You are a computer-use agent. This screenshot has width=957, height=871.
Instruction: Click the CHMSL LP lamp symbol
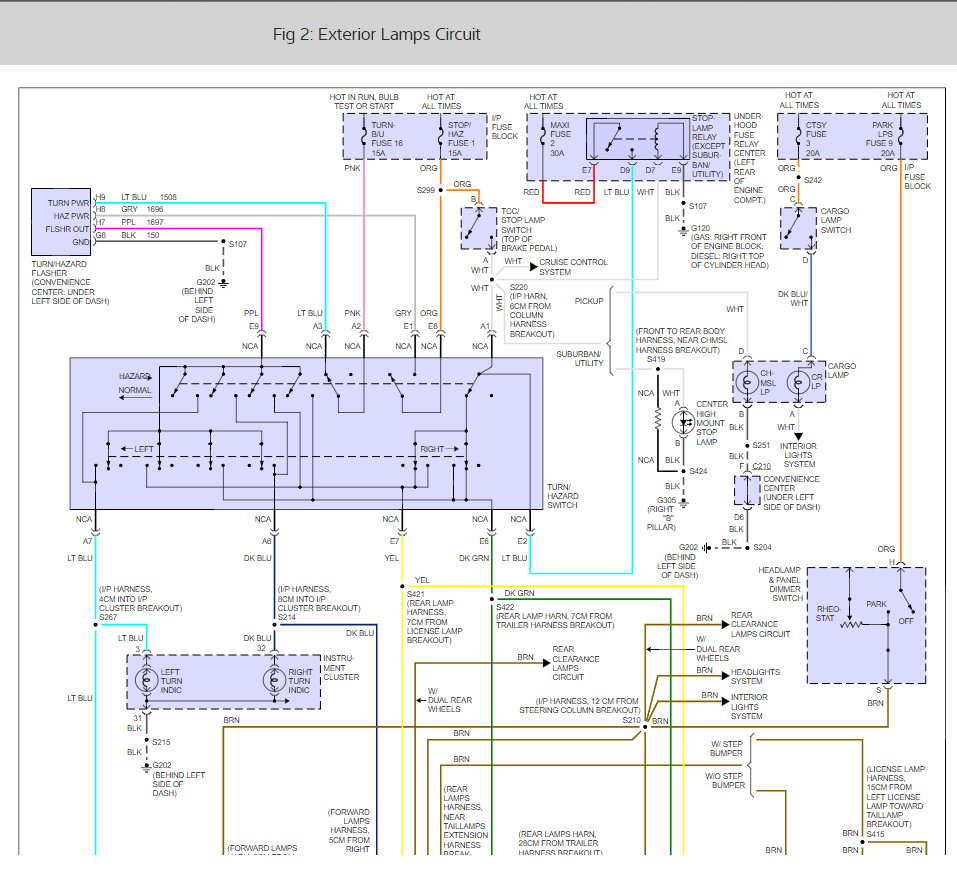(747, 383)
